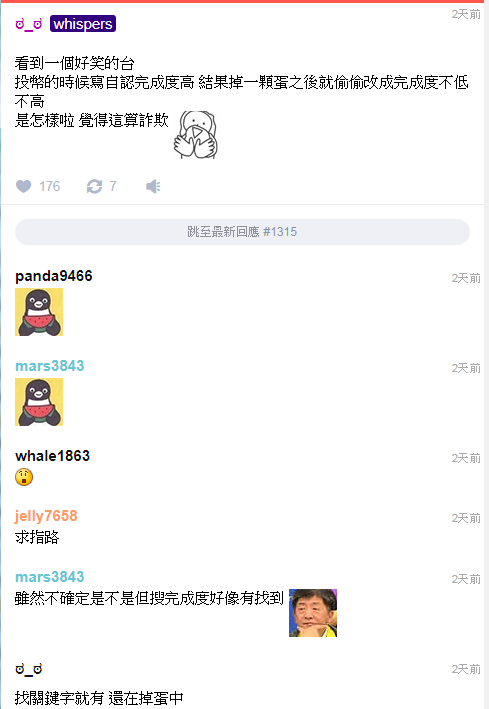The width and height of the screenshot is (489, 709).
Task: Click the astonished face emoji by whale1863
Action: tap(24, 477)
